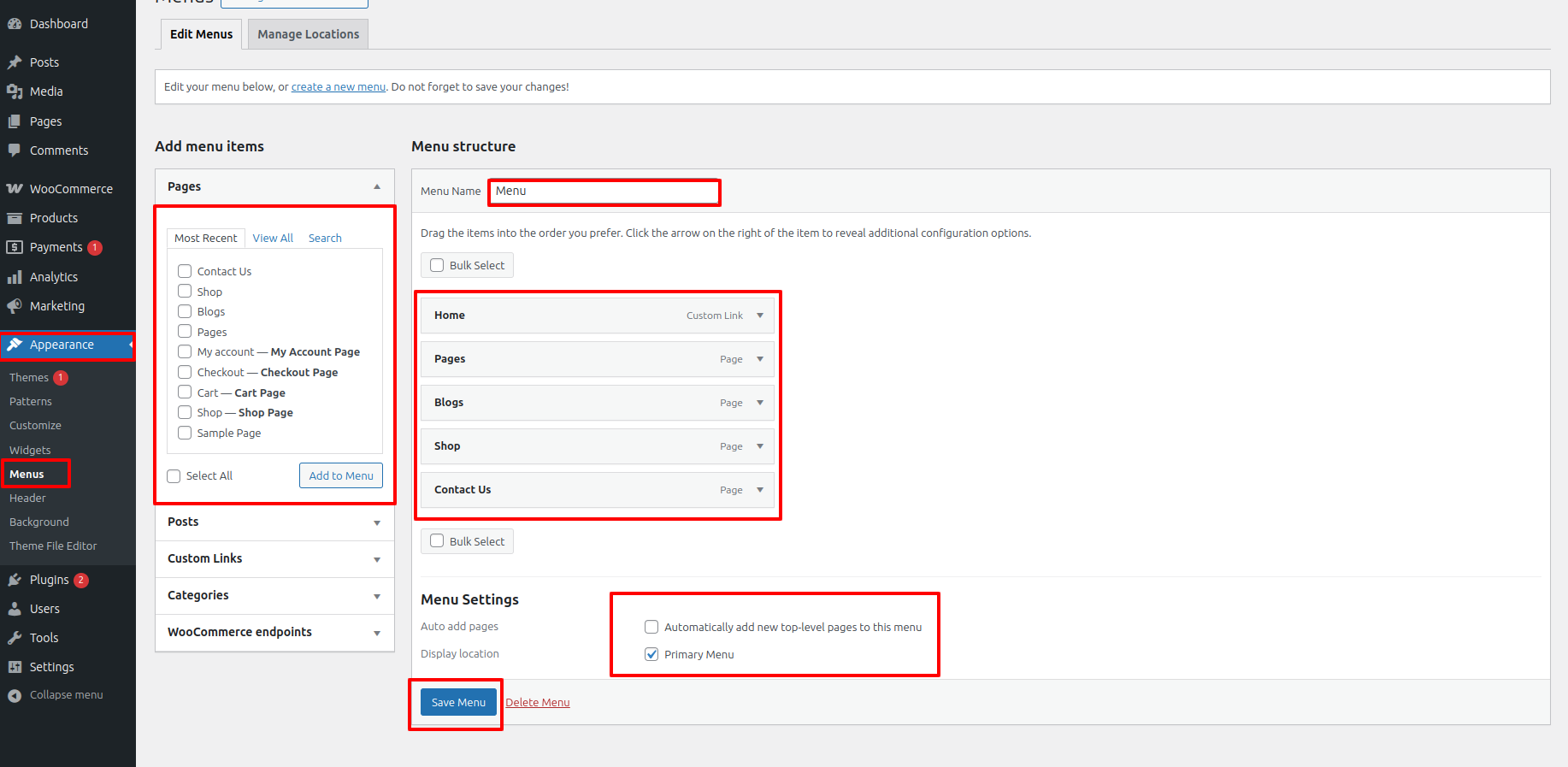Click the Delete Menu link
Screen dimensions: 1568x767
coord(537,703)
